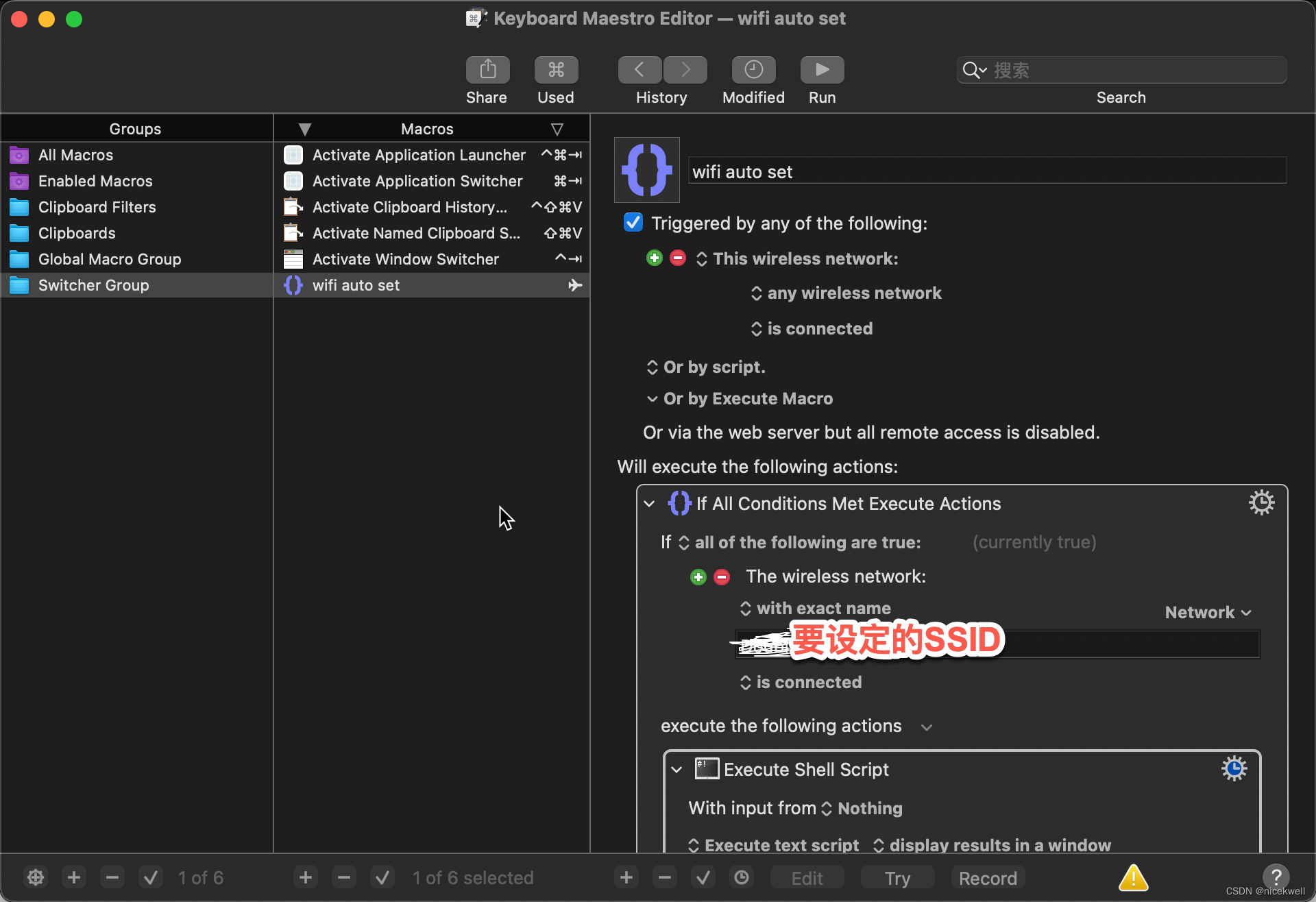Screen dimensions: 1316x902
Task: Collapse the Execute Shell Script action
Action: point(677,770)
